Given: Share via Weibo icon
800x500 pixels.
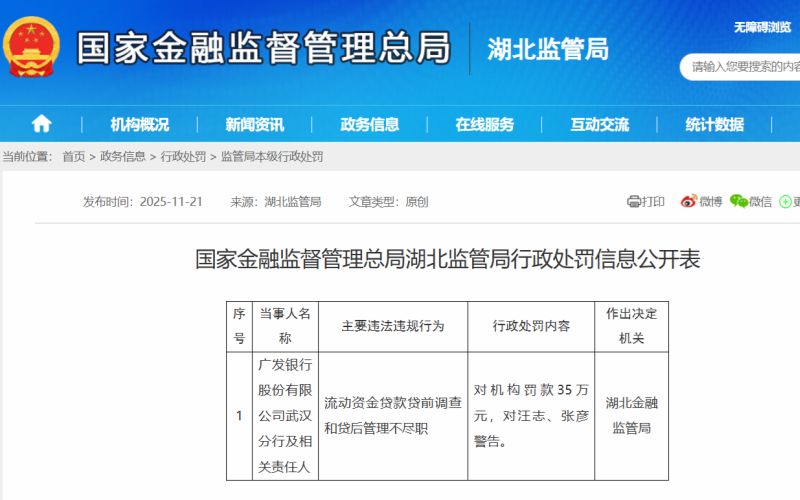Looking at the screenshot, I should (689, 202).
